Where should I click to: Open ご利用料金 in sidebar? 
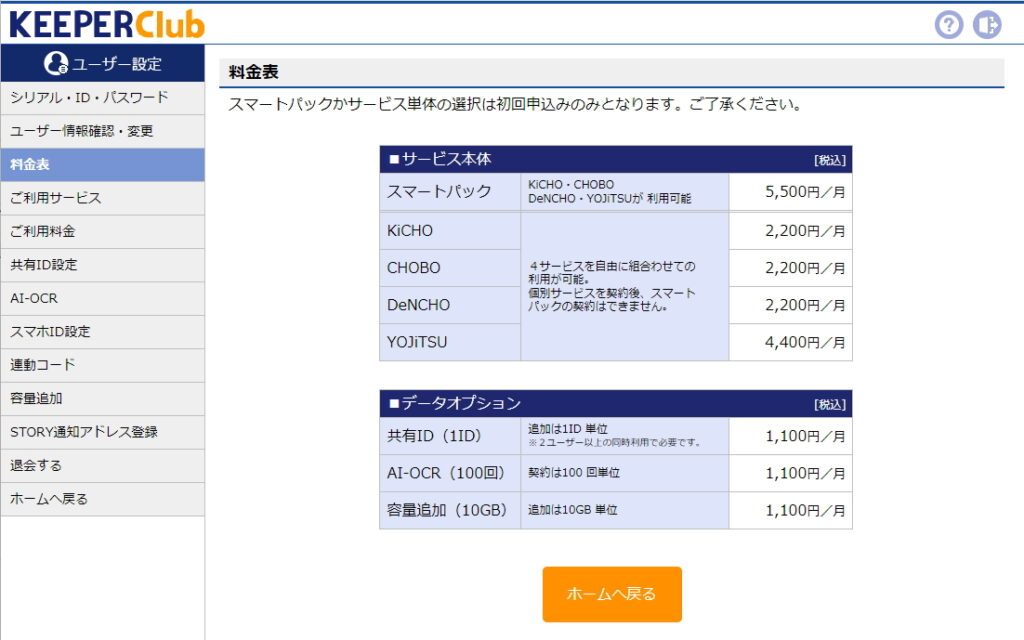103,231
